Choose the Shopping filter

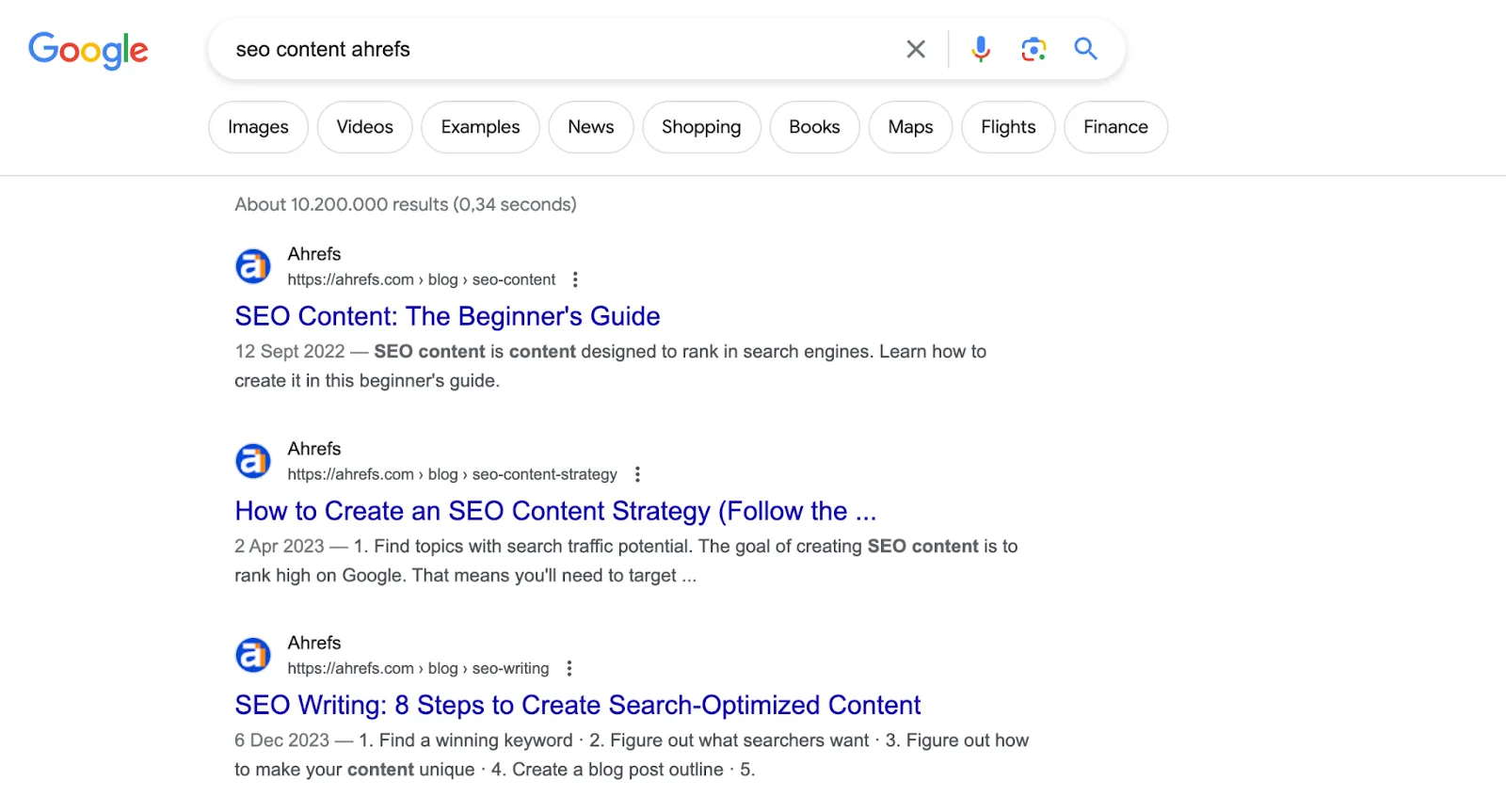[701, 127]
